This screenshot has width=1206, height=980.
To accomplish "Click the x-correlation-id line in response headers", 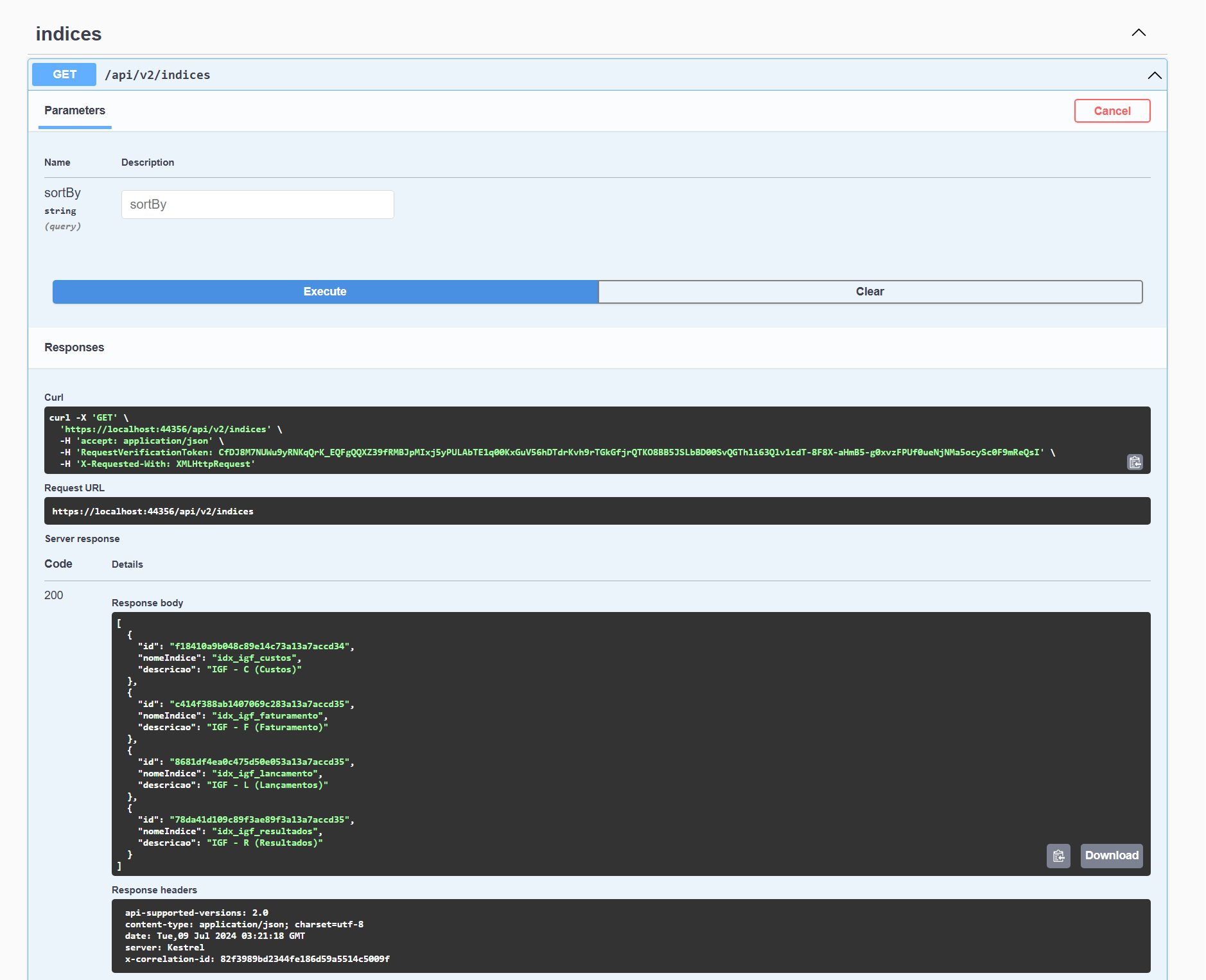I will pyautogui.click(x=257, y=959).
